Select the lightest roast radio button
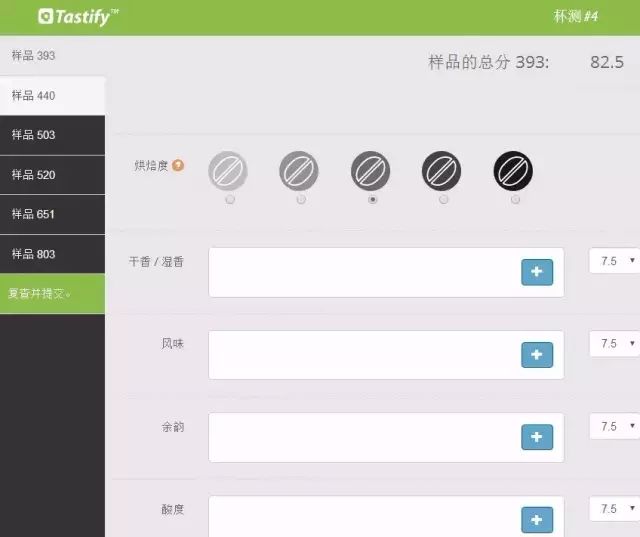The image size is (640, 537). (230, 199)
